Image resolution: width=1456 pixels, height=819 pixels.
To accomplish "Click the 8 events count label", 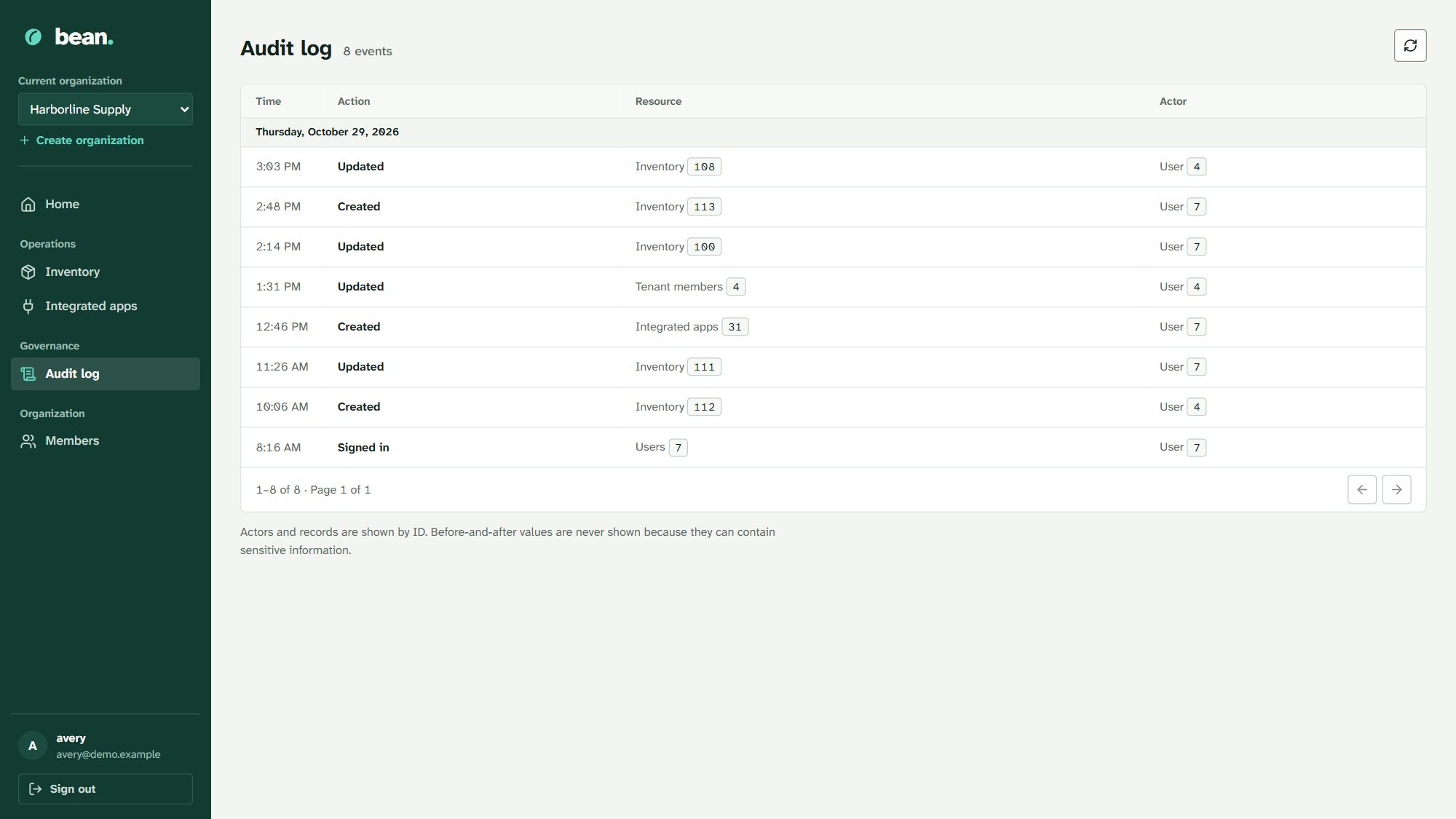I will tap(368, 52).
